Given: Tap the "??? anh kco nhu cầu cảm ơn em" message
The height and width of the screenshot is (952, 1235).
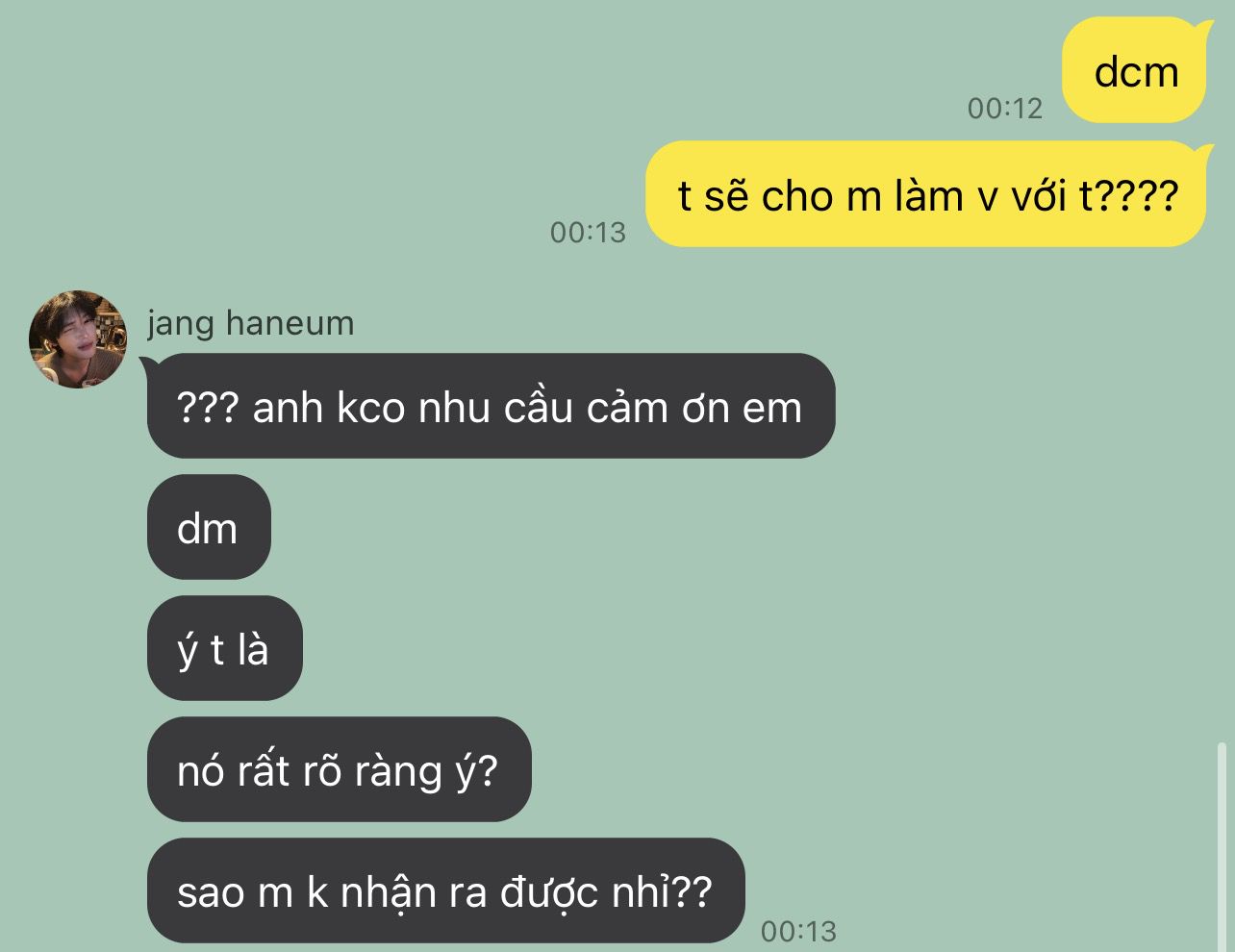Looking at the screenshot, I should click(x=490, y=407).
